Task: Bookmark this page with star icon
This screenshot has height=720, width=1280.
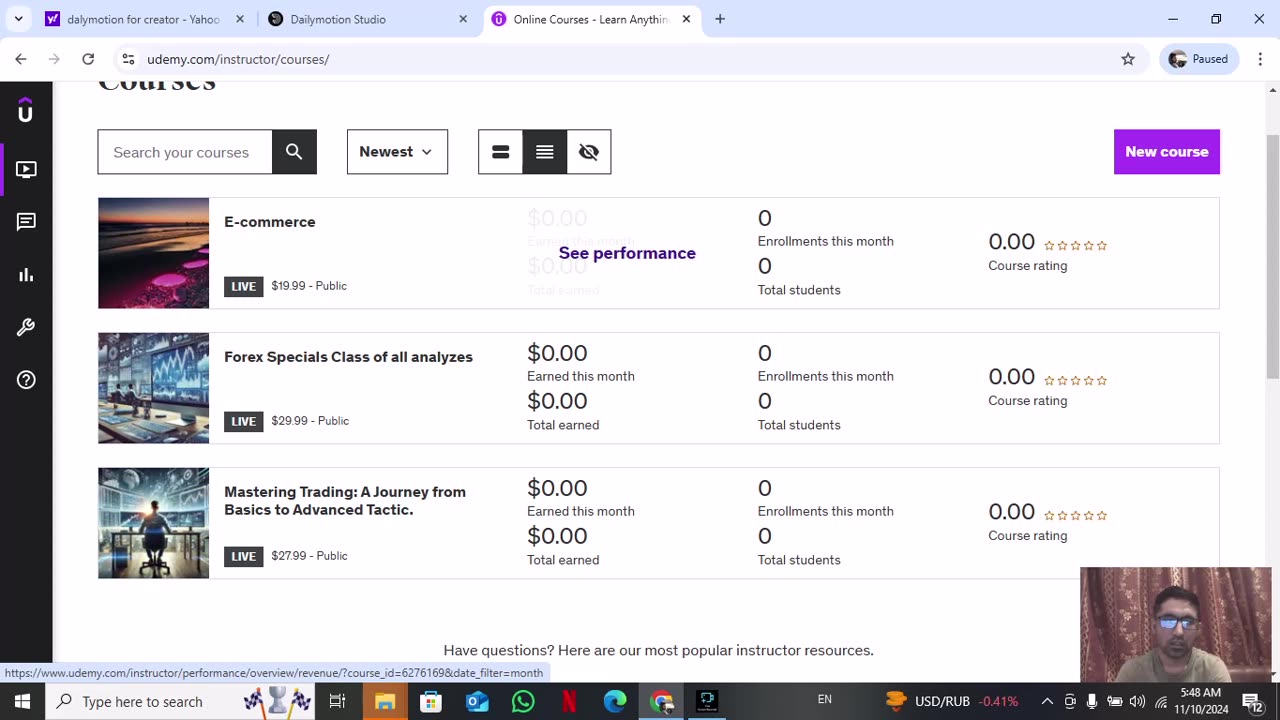Action: [x=1128, y=59]
